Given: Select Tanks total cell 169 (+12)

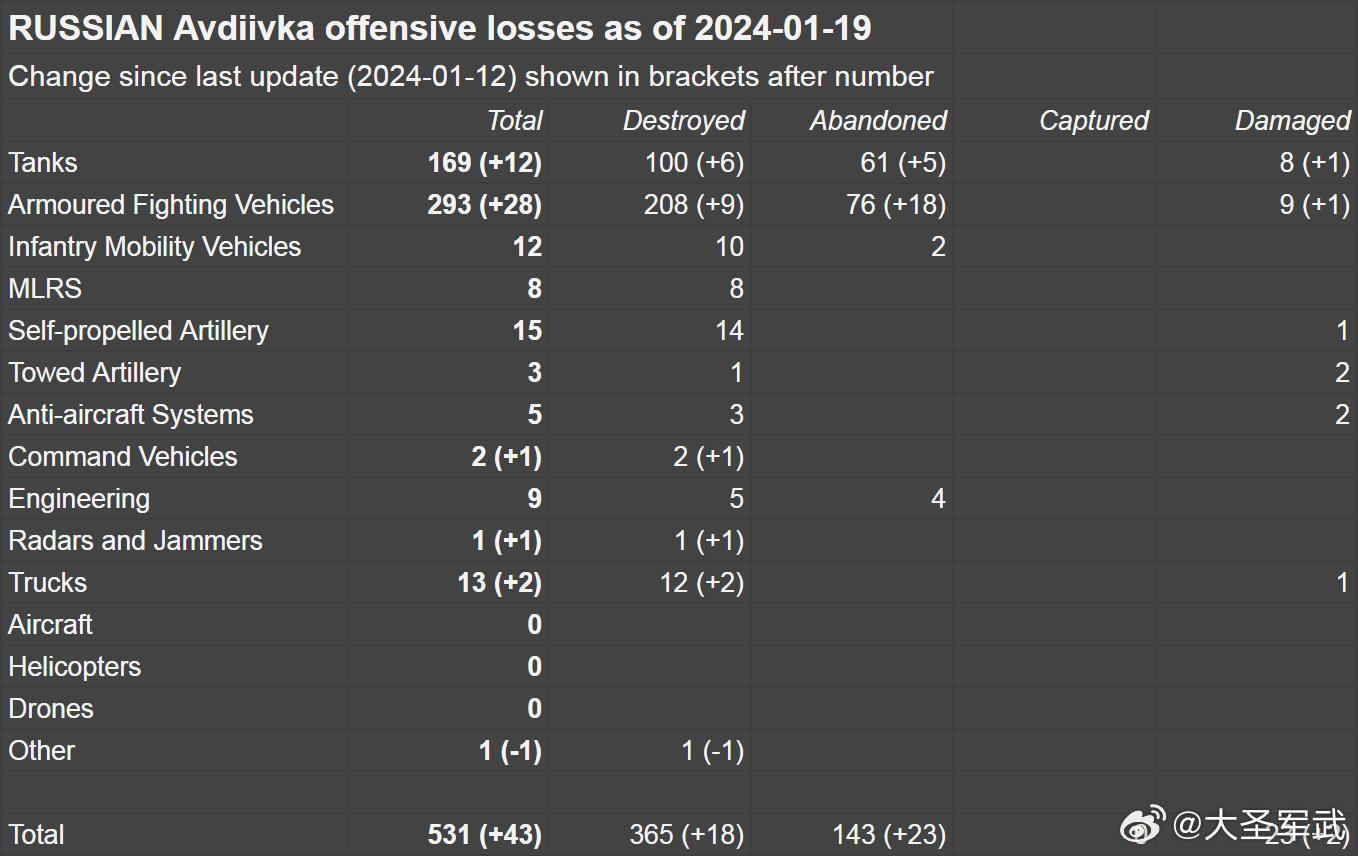Looking at the screenshot, I should pyautogui.click(x=485, y=163).
